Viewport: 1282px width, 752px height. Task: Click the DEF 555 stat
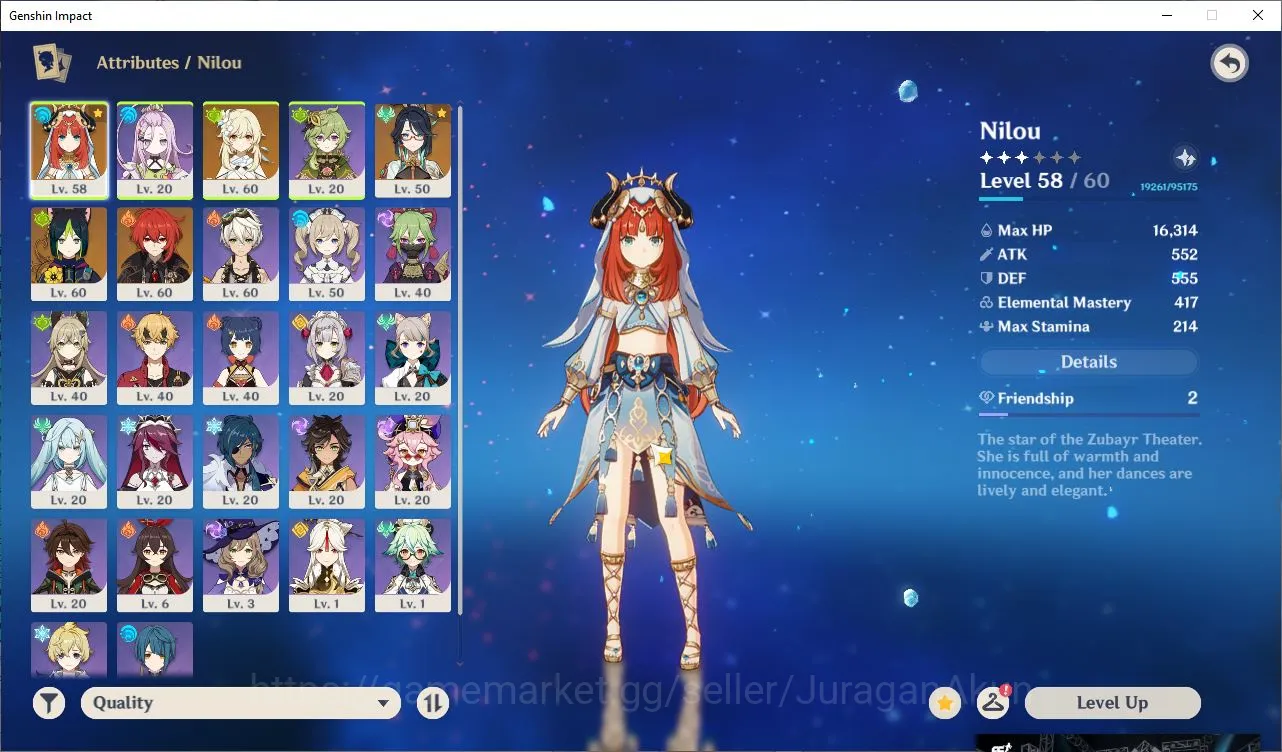pos(1088,278)
